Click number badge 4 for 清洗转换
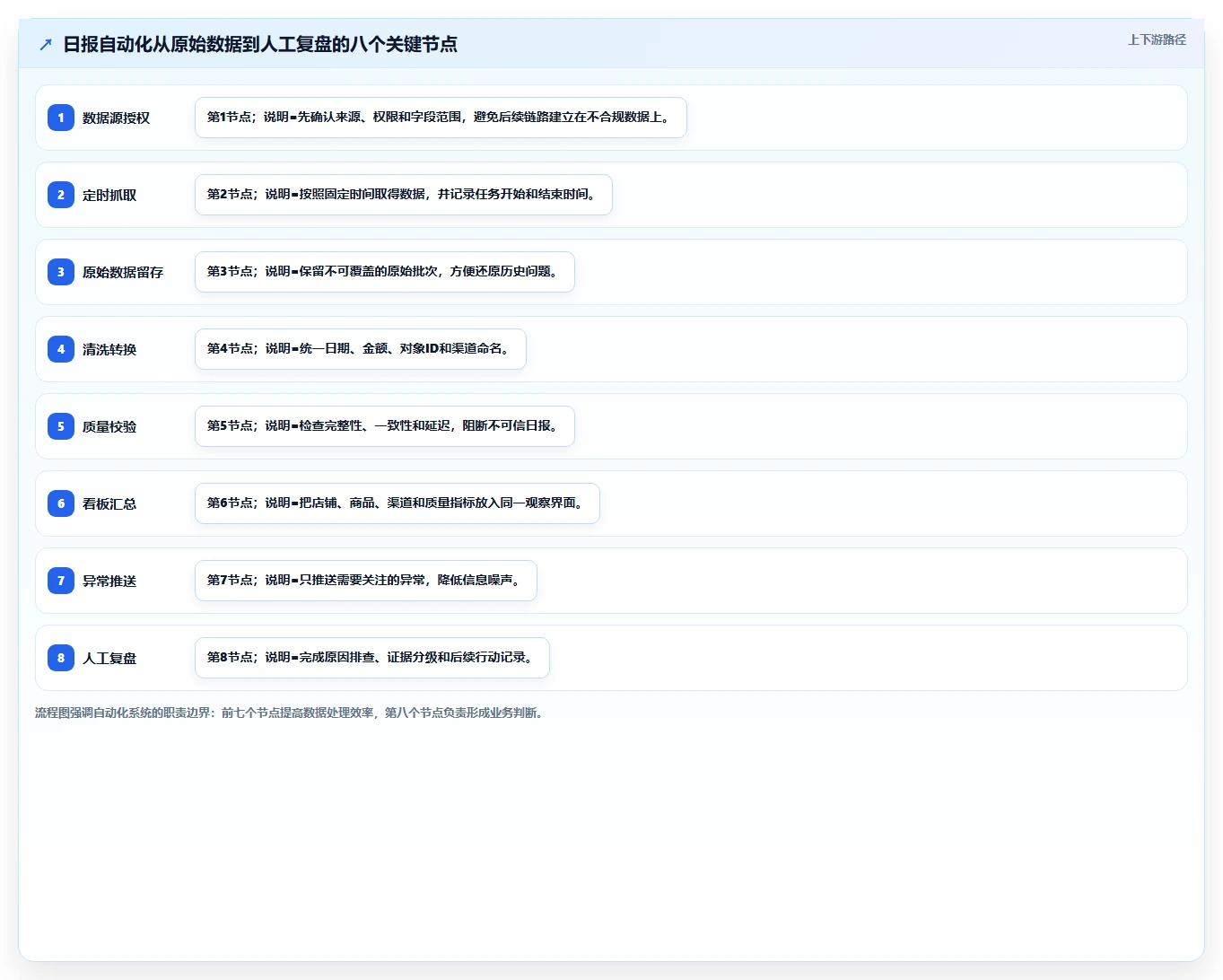 coord(61,349)
